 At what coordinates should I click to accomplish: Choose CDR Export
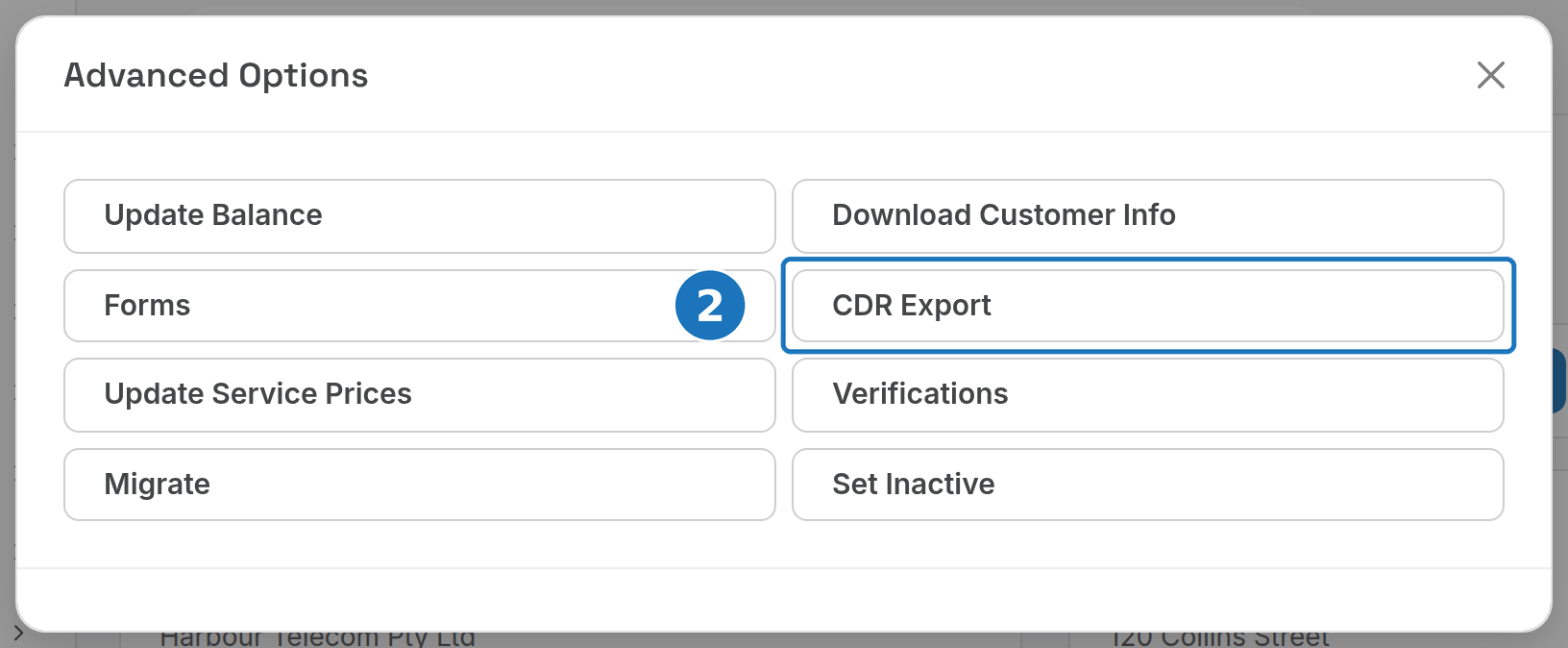1148,306
